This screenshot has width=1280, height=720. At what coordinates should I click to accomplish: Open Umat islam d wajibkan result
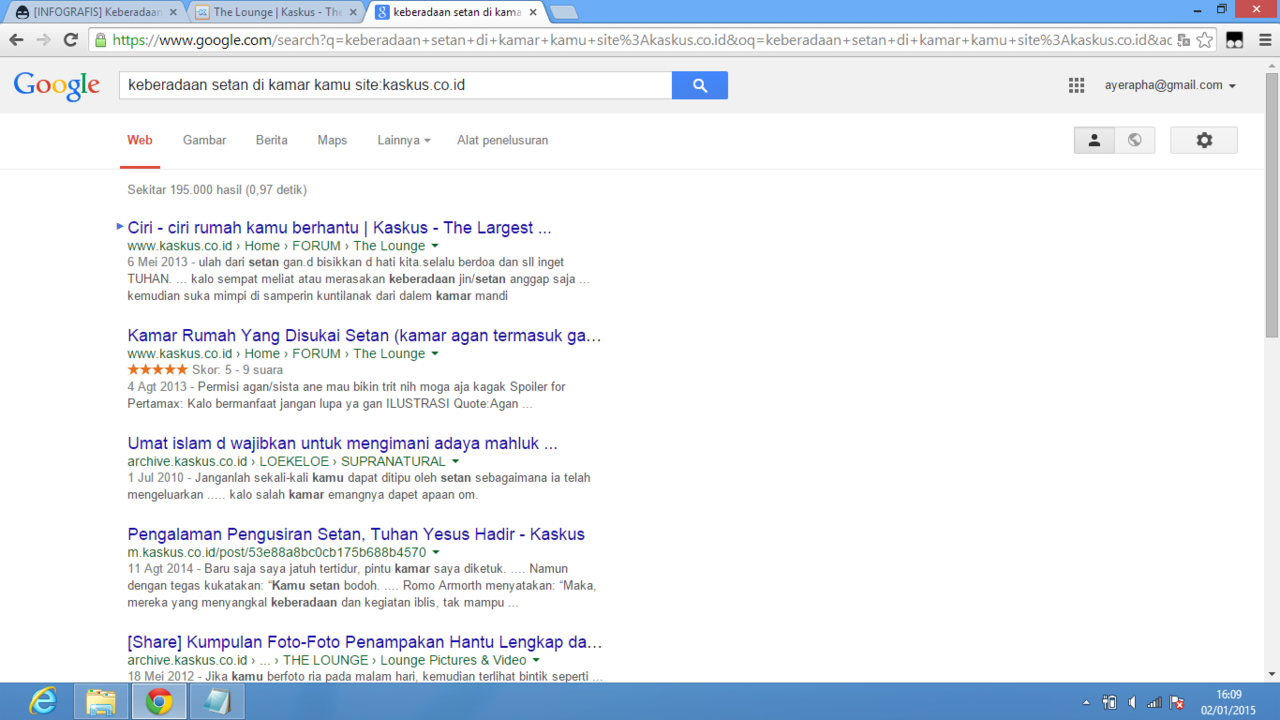pyautogui.click(x=342, y=443)
